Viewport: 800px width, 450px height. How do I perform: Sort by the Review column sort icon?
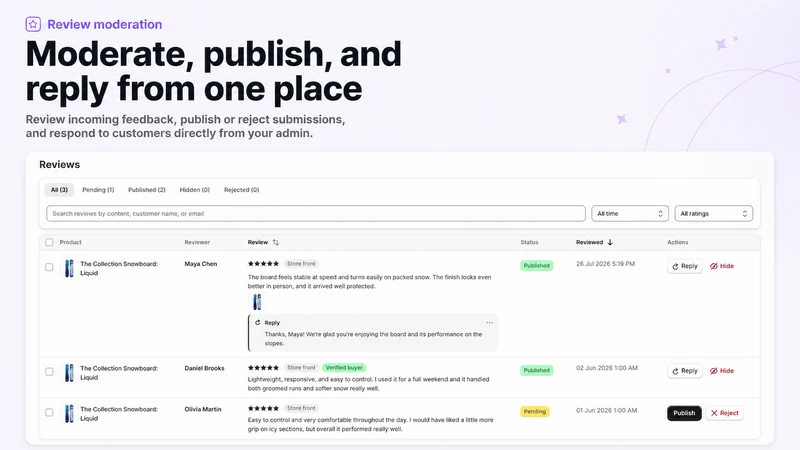click(276, 242)
